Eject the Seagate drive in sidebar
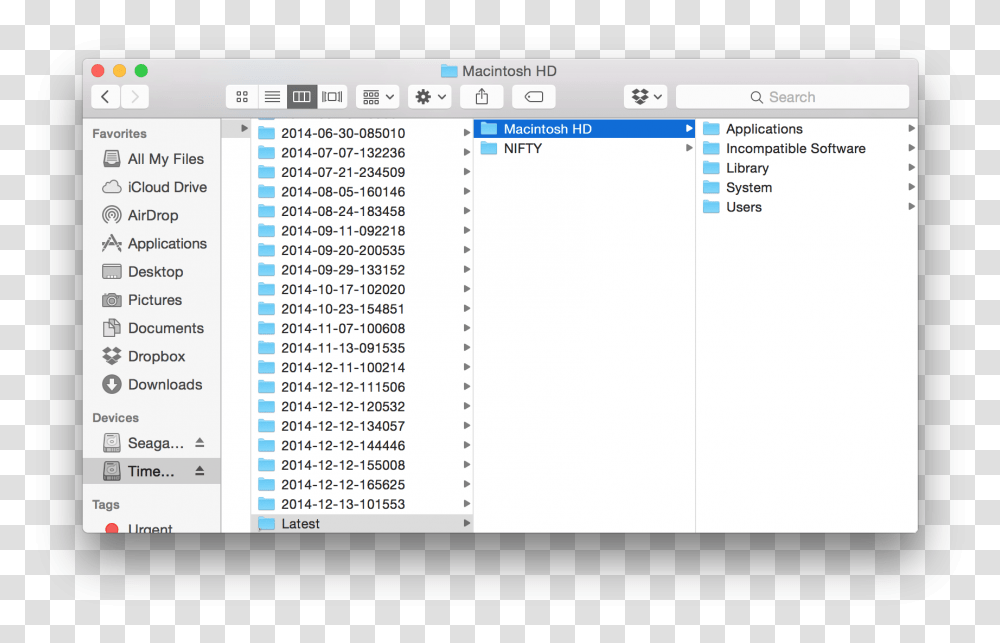Screen dimensions: 1000x643 (x=199, y=443)
